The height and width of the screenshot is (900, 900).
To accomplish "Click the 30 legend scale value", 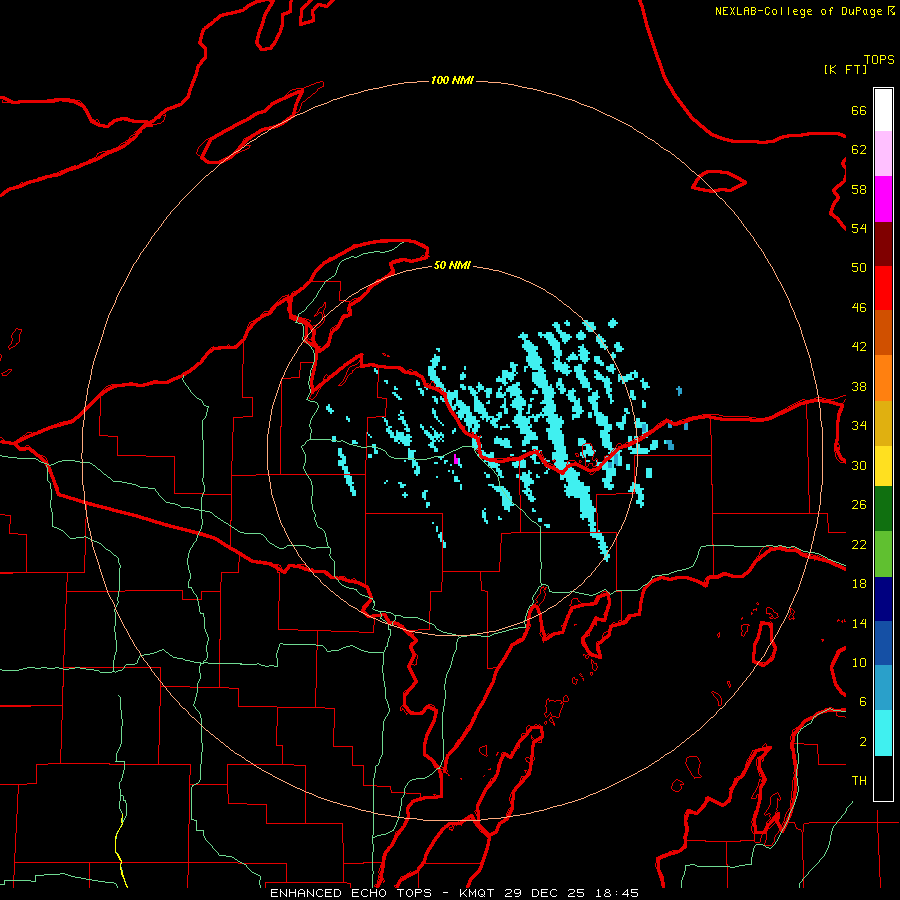I will click(x=859, y=465).
